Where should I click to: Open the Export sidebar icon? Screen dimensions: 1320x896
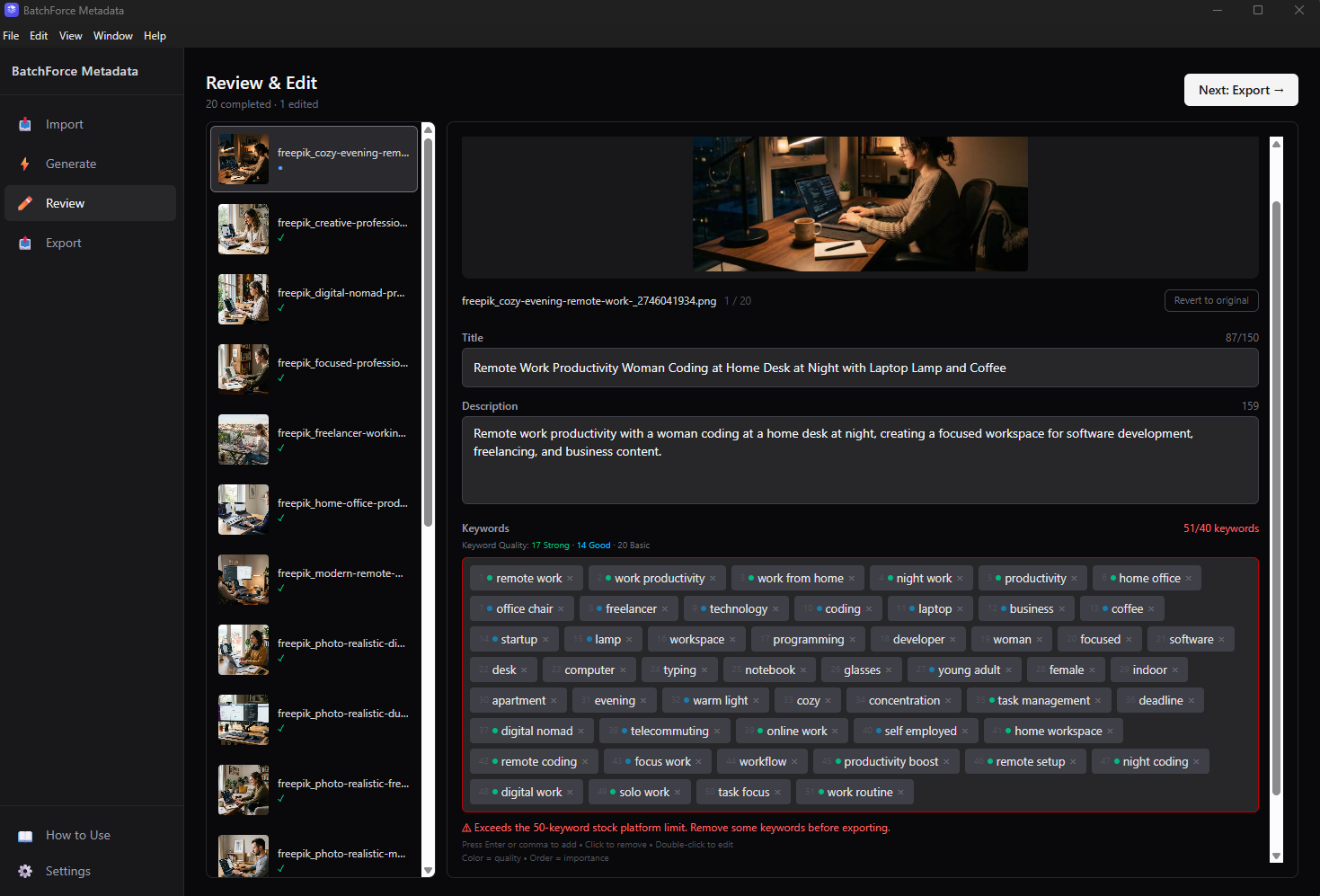coord(25,243)
